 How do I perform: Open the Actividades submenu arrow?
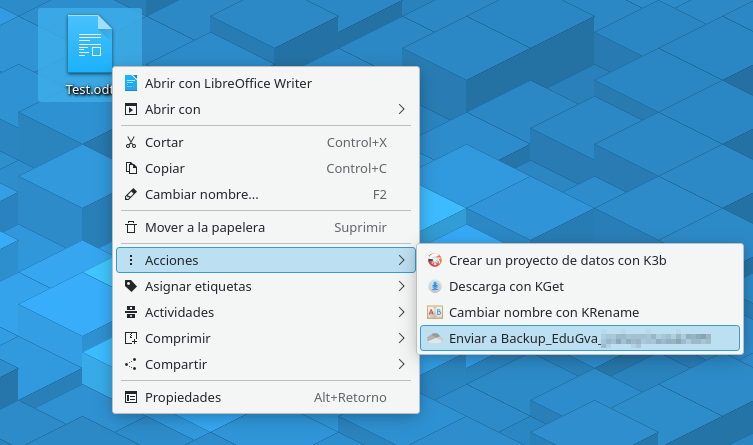[x=401, y=312]
